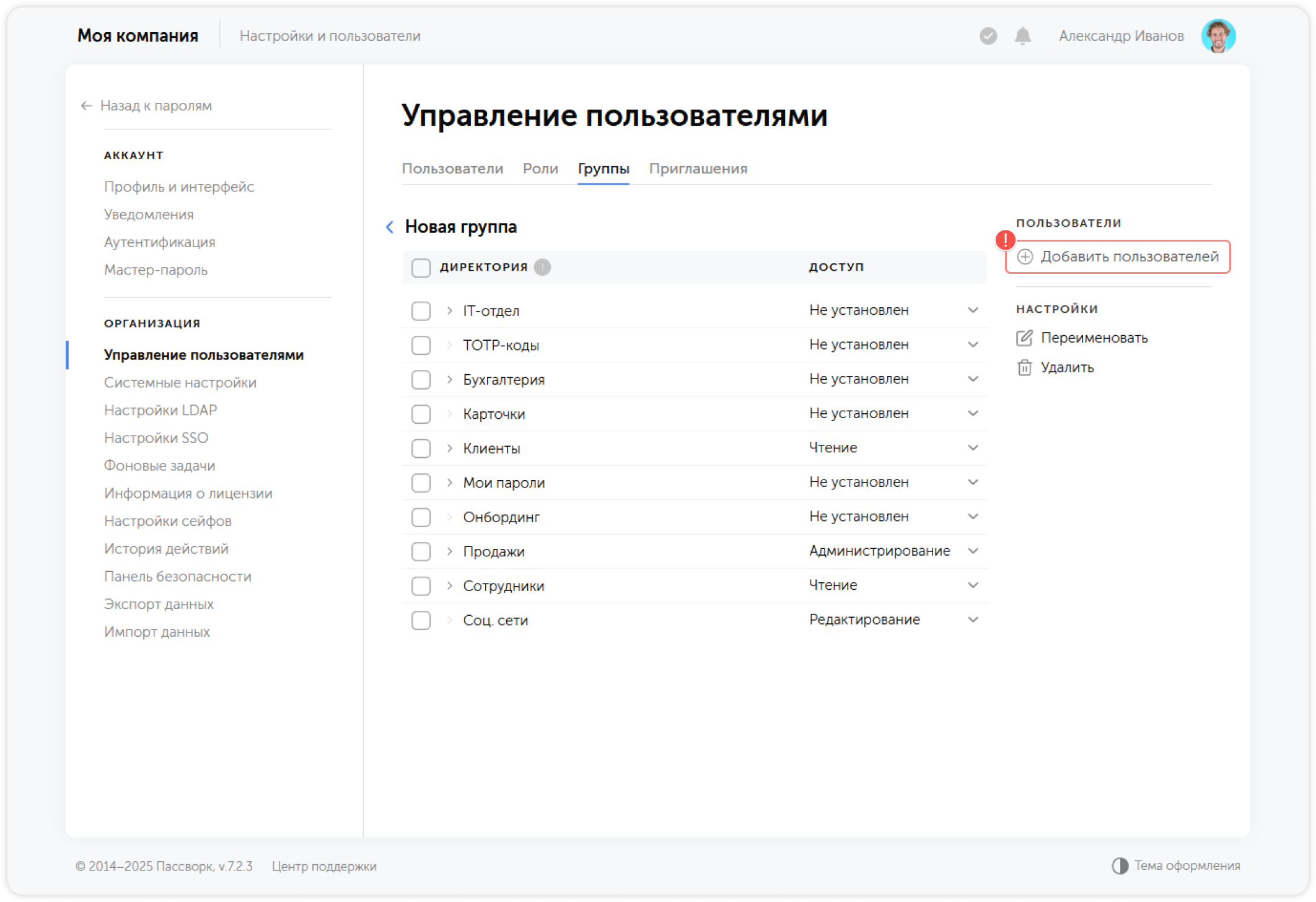
Task: Expand the Бухгалтерия directory tree
Action: tap(449, 379)
